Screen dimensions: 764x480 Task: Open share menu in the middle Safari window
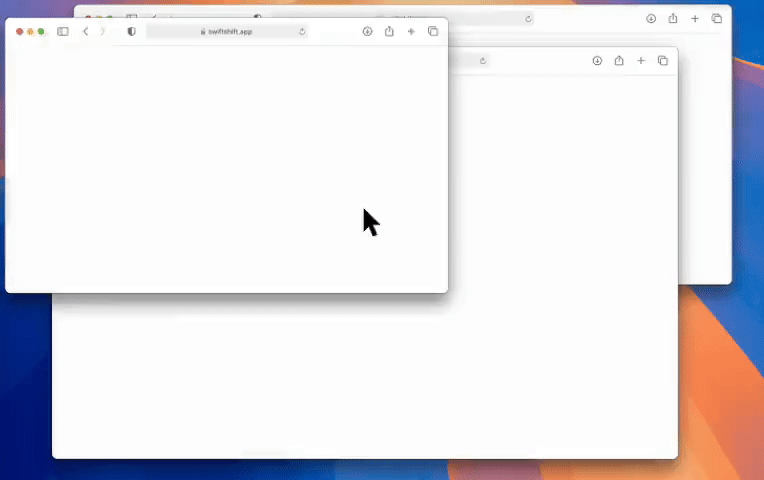619,60
